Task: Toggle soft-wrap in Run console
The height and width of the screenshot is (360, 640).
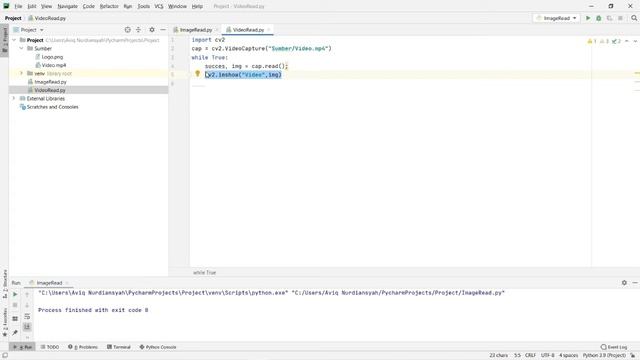Action: coord(27,316)
